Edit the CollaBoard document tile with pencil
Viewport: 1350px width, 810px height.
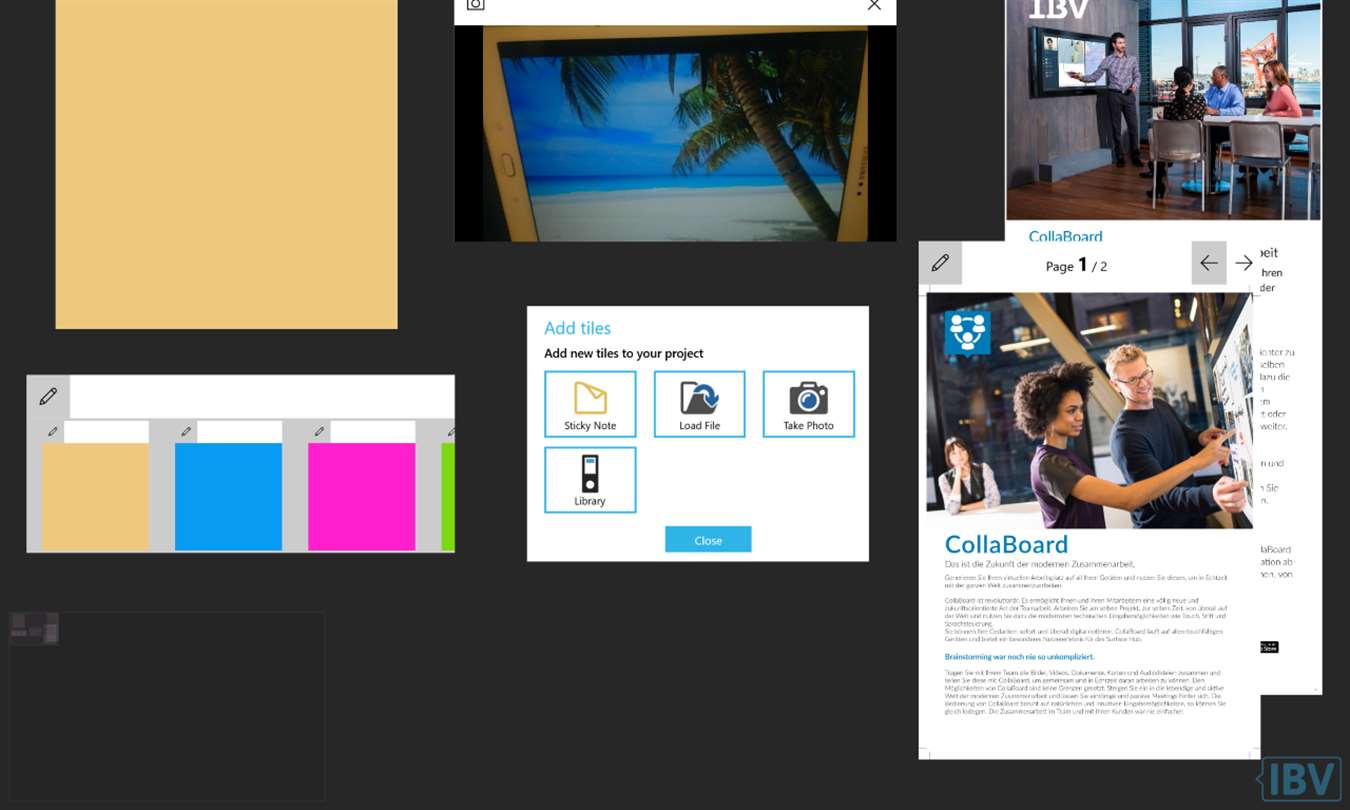pyautogui.click(x=940, y=263)
